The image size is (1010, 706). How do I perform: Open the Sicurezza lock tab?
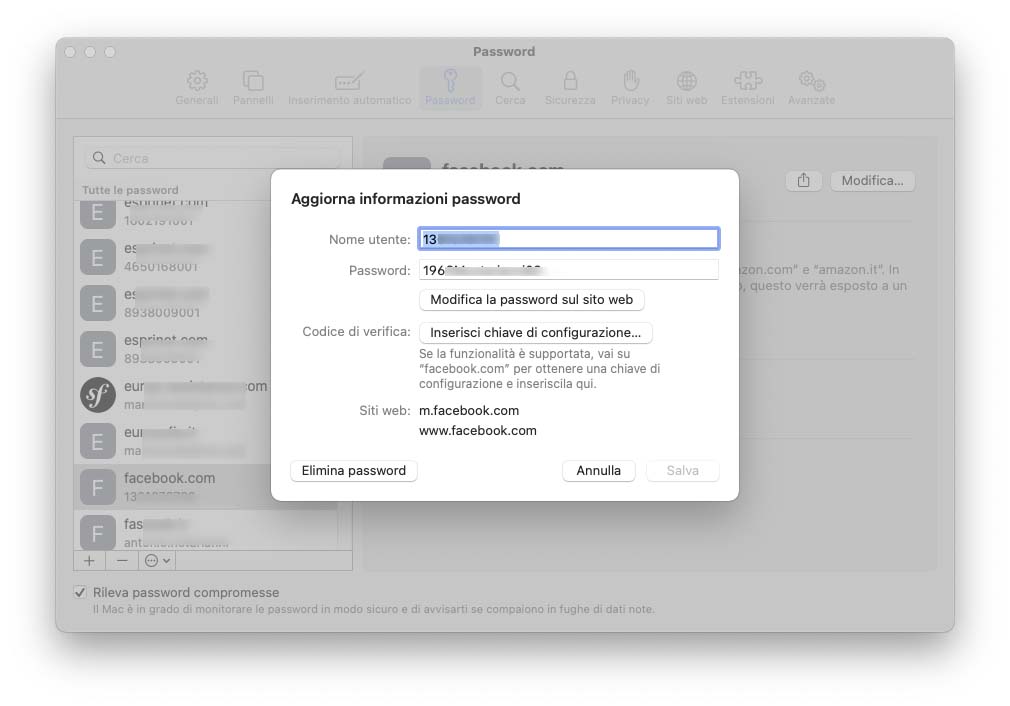pos(570,88)
